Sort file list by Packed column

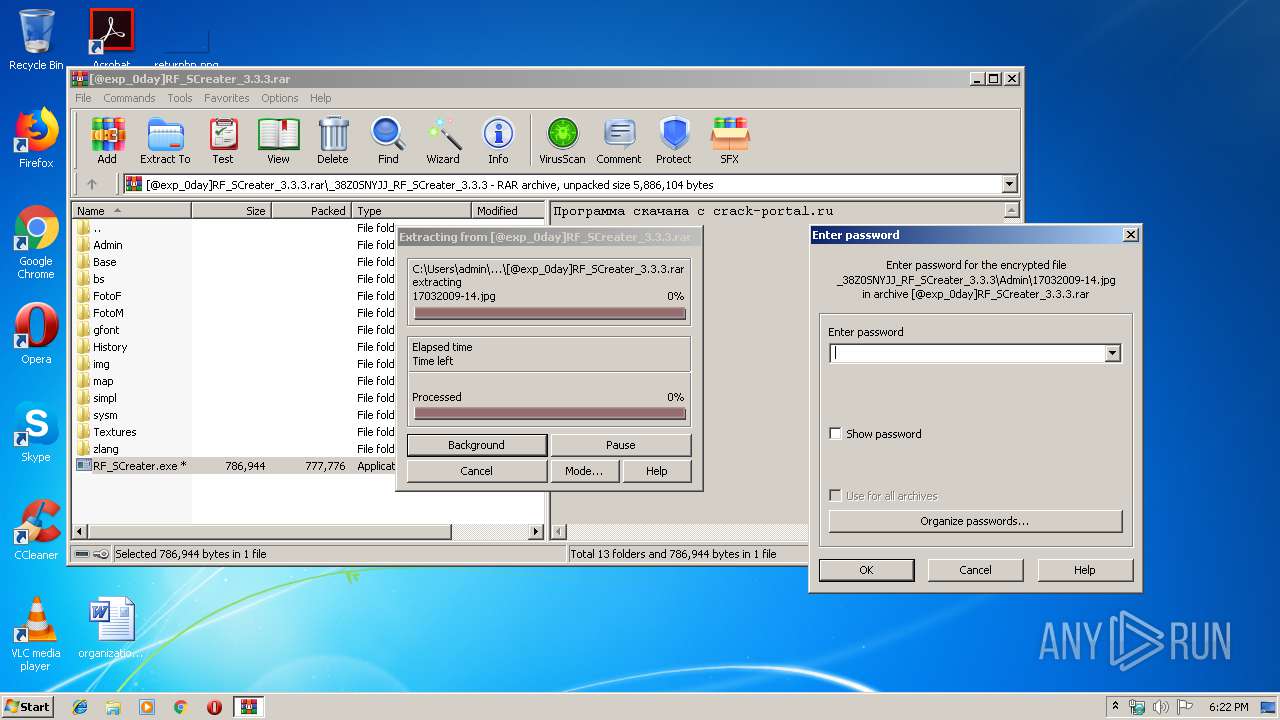311,211
